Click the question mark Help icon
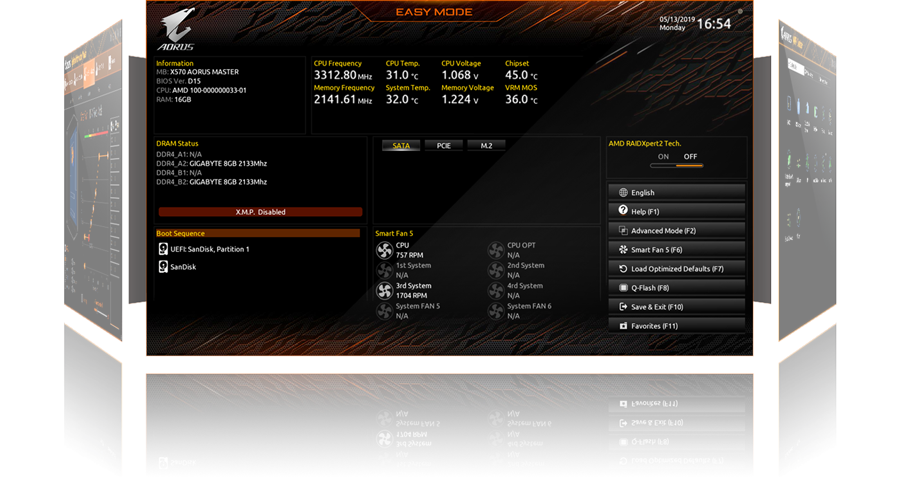Screen dimensions: 900x477 [x=623, y=211]
